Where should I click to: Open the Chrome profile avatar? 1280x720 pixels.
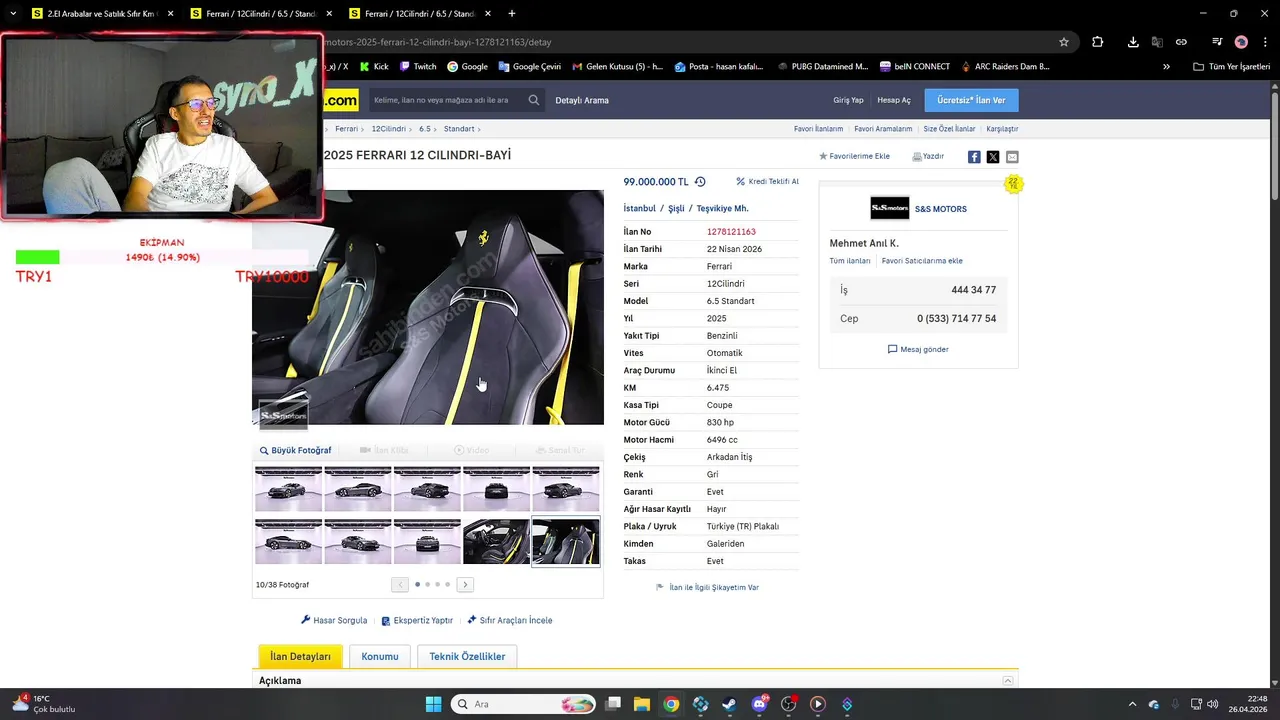(1241, 42)
